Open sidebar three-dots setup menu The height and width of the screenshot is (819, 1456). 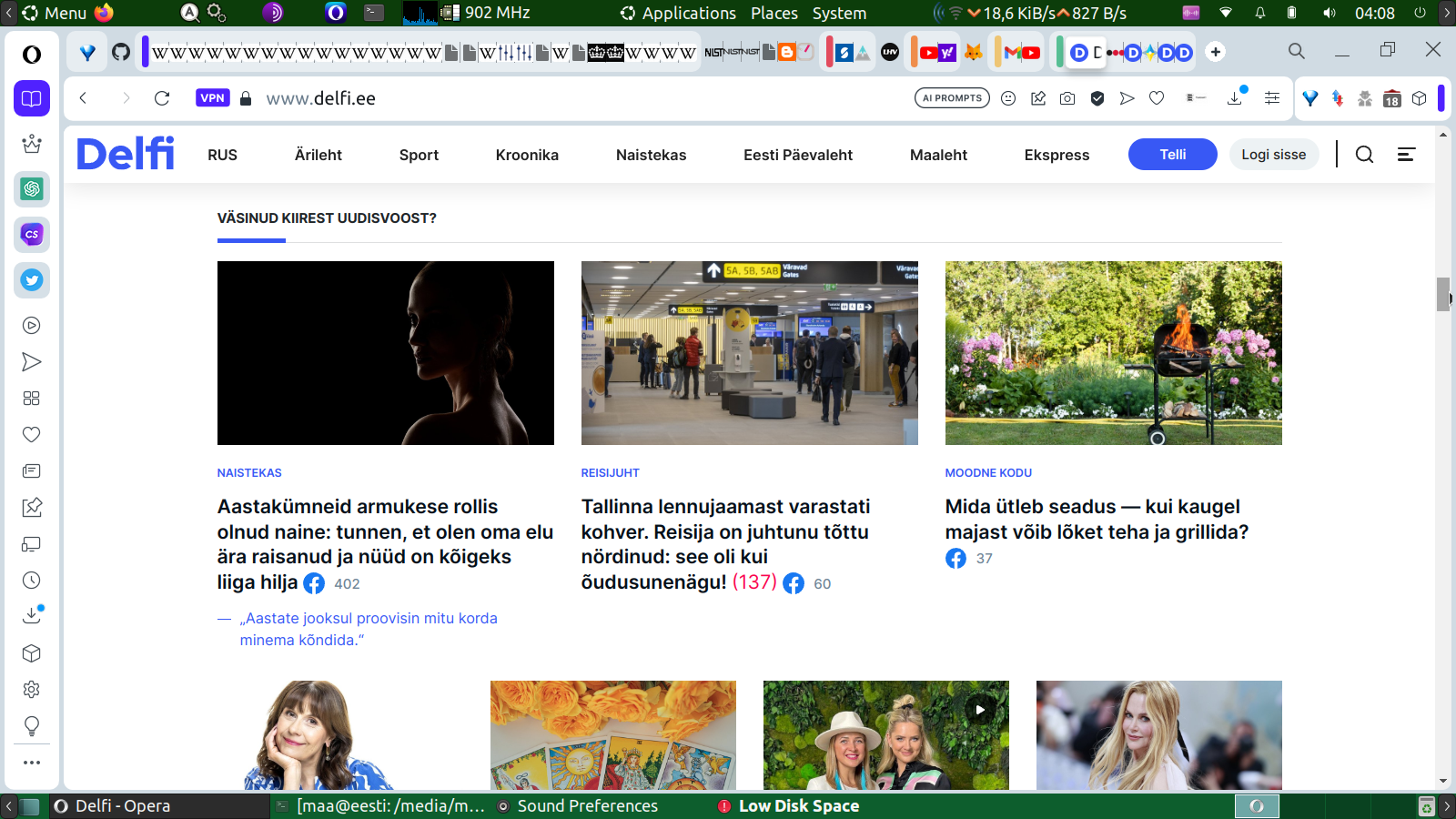point(32,763)
